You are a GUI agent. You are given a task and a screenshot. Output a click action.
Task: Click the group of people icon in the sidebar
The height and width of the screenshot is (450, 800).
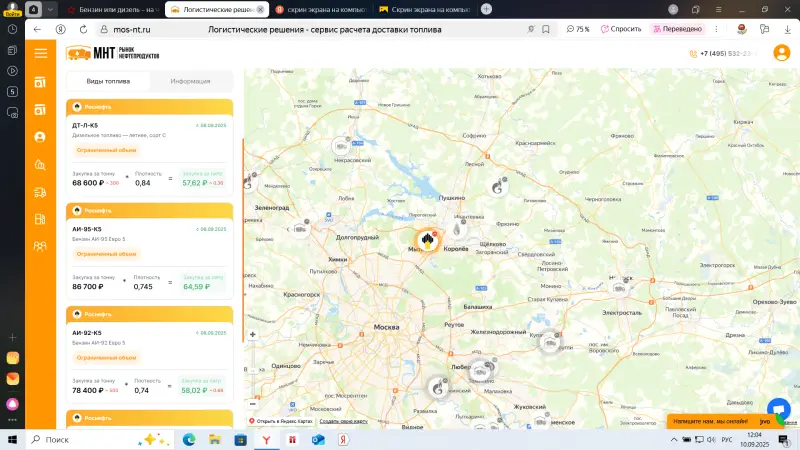pyautogui.click(x=40, y=246)
